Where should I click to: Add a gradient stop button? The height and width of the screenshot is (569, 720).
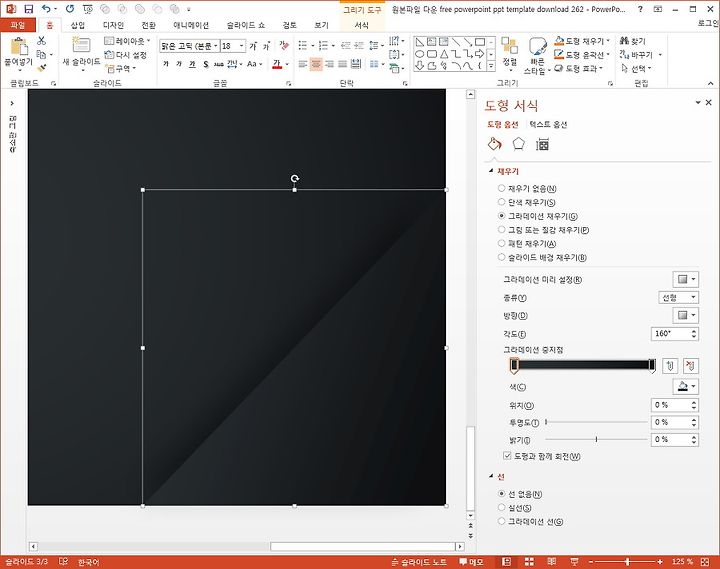(670, 366)
